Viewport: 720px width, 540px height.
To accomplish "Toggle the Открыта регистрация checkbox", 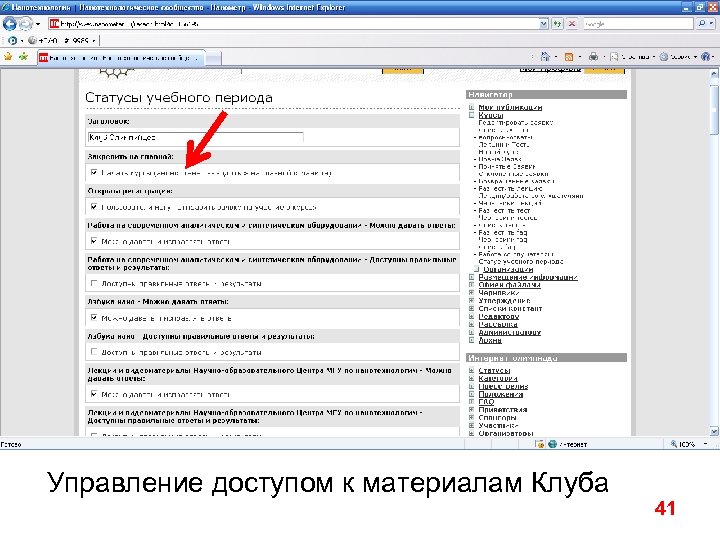I will [94, 207].
